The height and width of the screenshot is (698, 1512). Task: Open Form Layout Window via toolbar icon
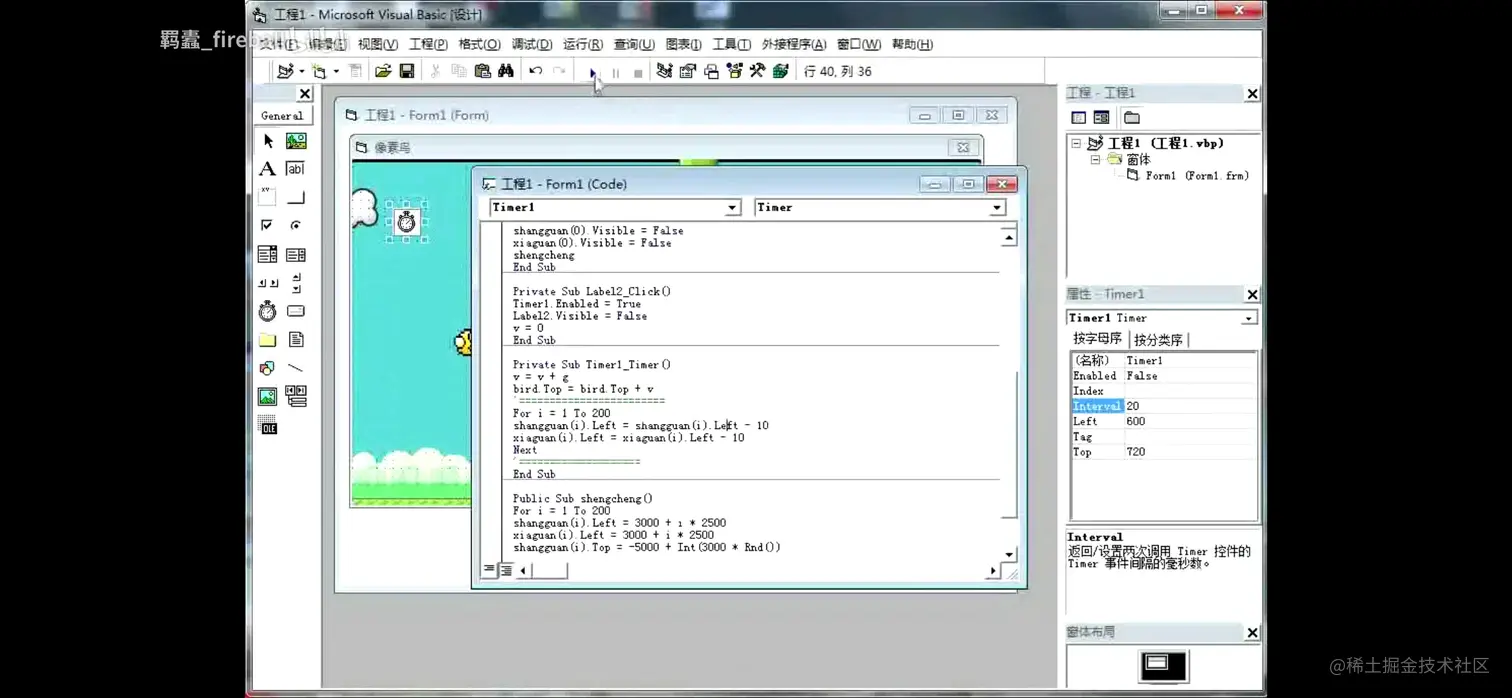[x=711, y=71]
